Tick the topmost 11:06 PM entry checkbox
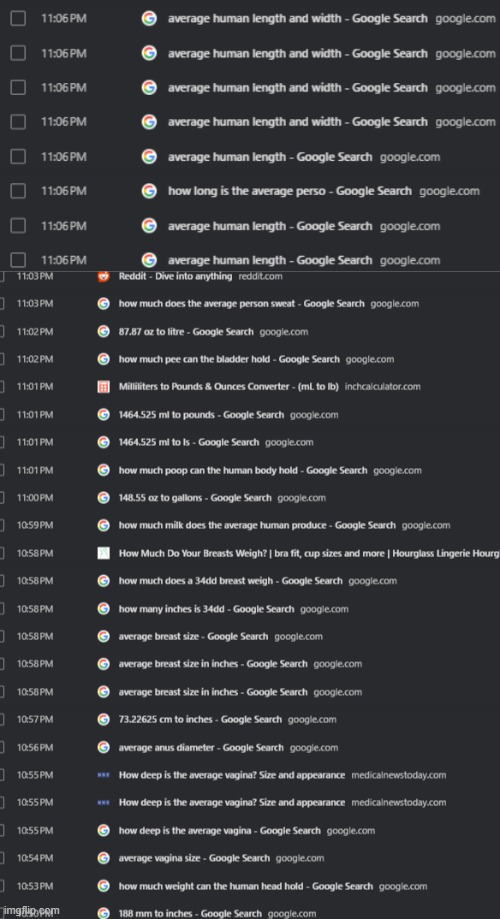 pyautogui.click(x=18, y=19)
